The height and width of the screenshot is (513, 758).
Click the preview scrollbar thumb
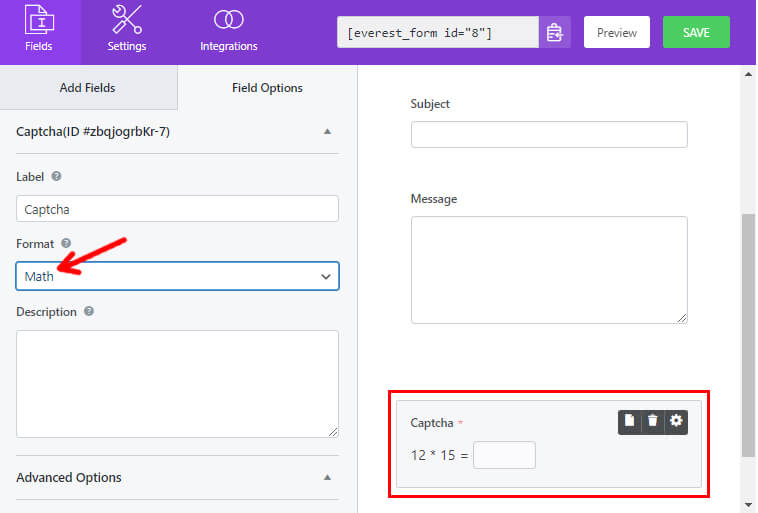click(748, 335)
